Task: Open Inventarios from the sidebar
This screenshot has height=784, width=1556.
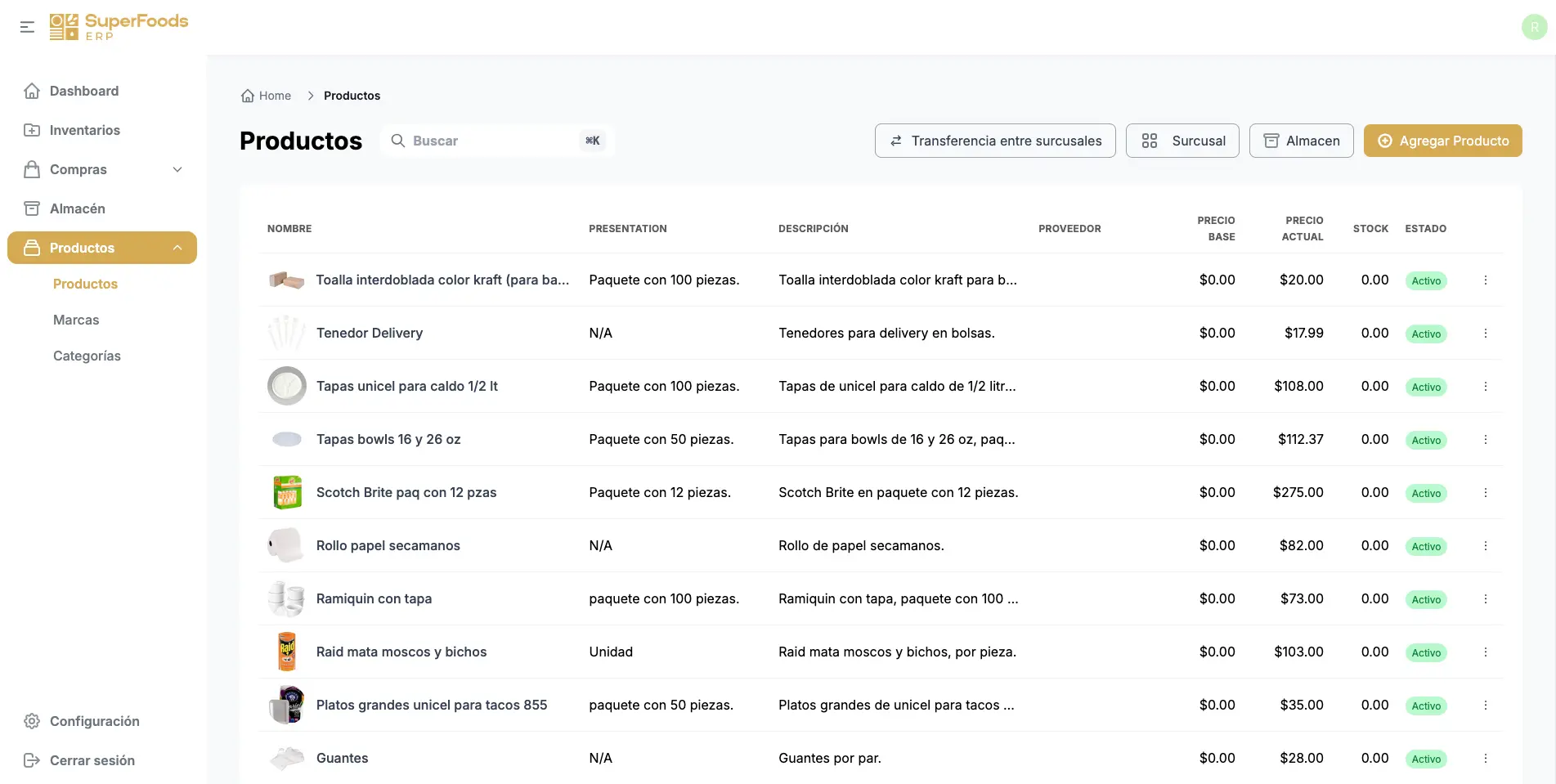Action: click(x=84, y=130)
